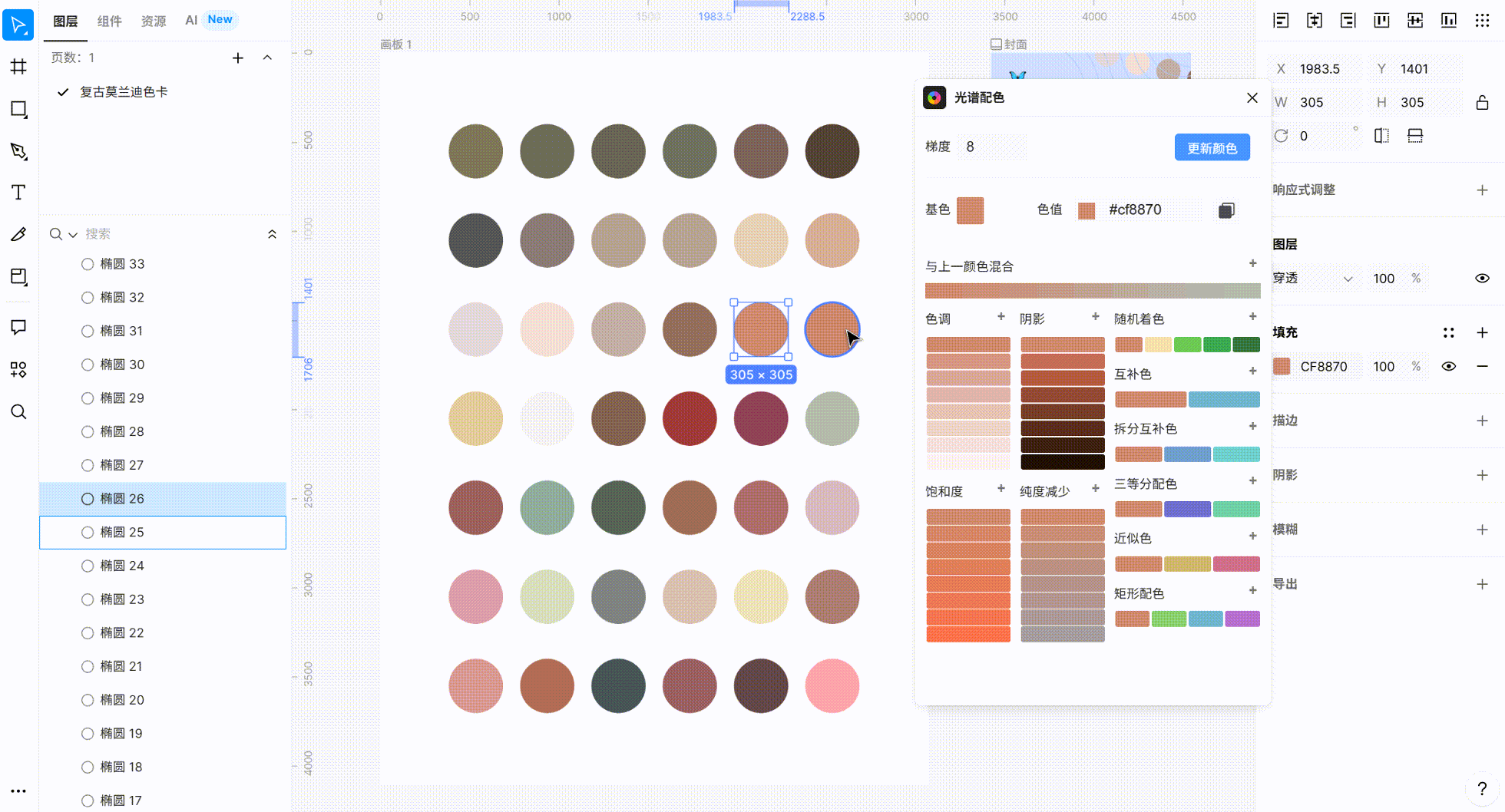Click the flip horizontal icon

pyautogui.click(x=1381, y=136)
